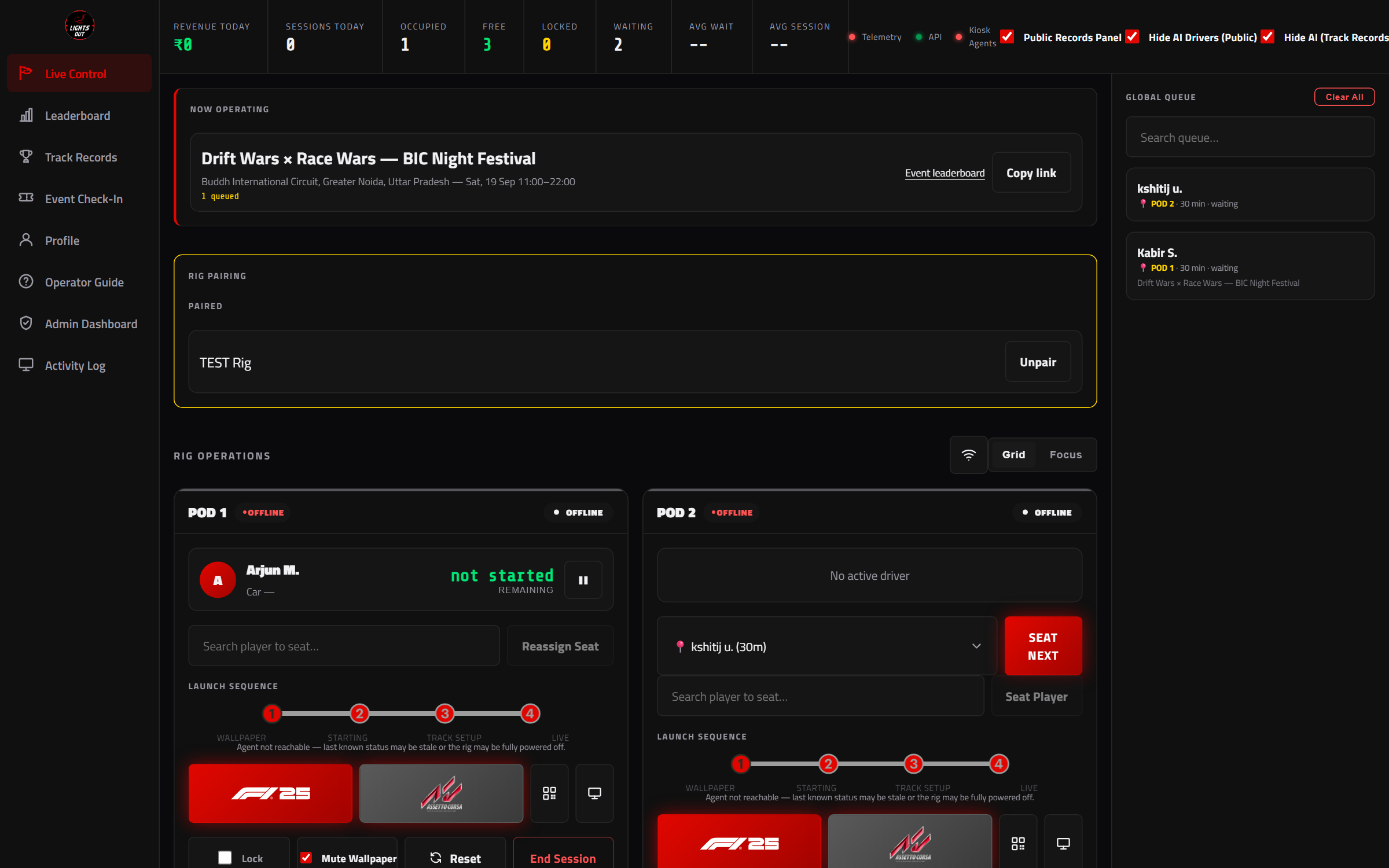The width and height of the screenshot is (1389, 868).
Task: Open the Event leaderboard link
Action: (945, 173)
